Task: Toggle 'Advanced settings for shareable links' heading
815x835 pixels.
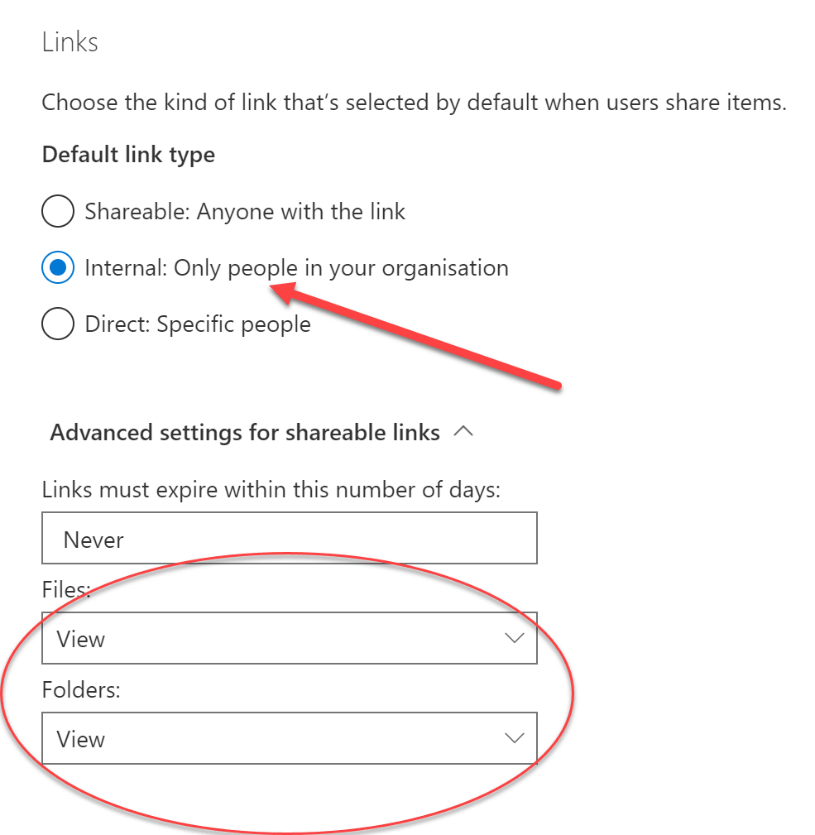Action: 245,432
